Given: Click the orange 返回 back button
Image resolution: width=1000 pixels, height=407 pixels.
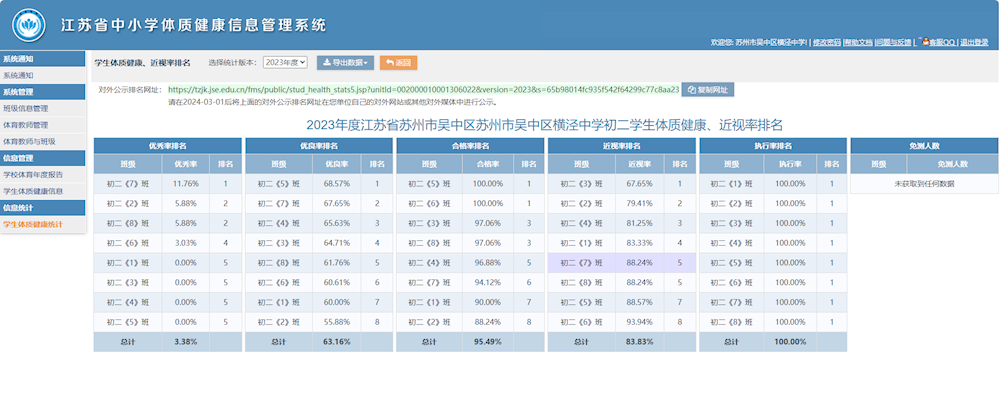Looking at the screenshot, I should 399,63.
